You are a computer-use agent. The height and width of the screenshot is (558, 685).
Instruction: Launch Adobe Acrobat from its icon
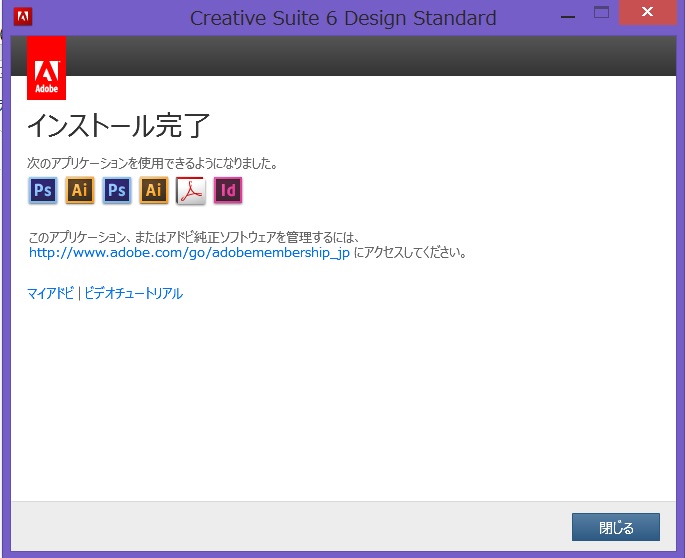tap(191, 190)
